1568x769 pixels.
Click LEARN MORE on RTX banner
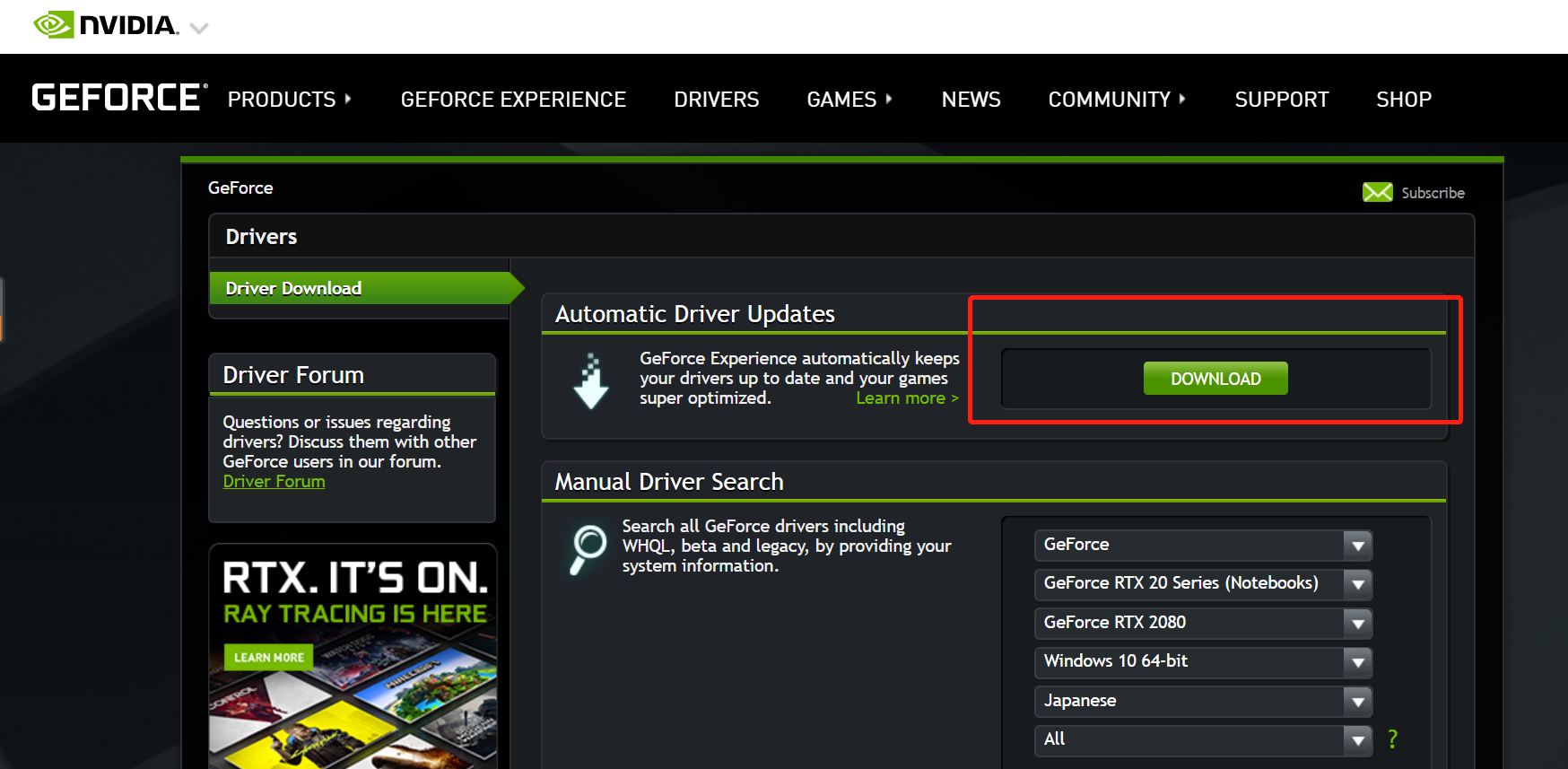268,657
